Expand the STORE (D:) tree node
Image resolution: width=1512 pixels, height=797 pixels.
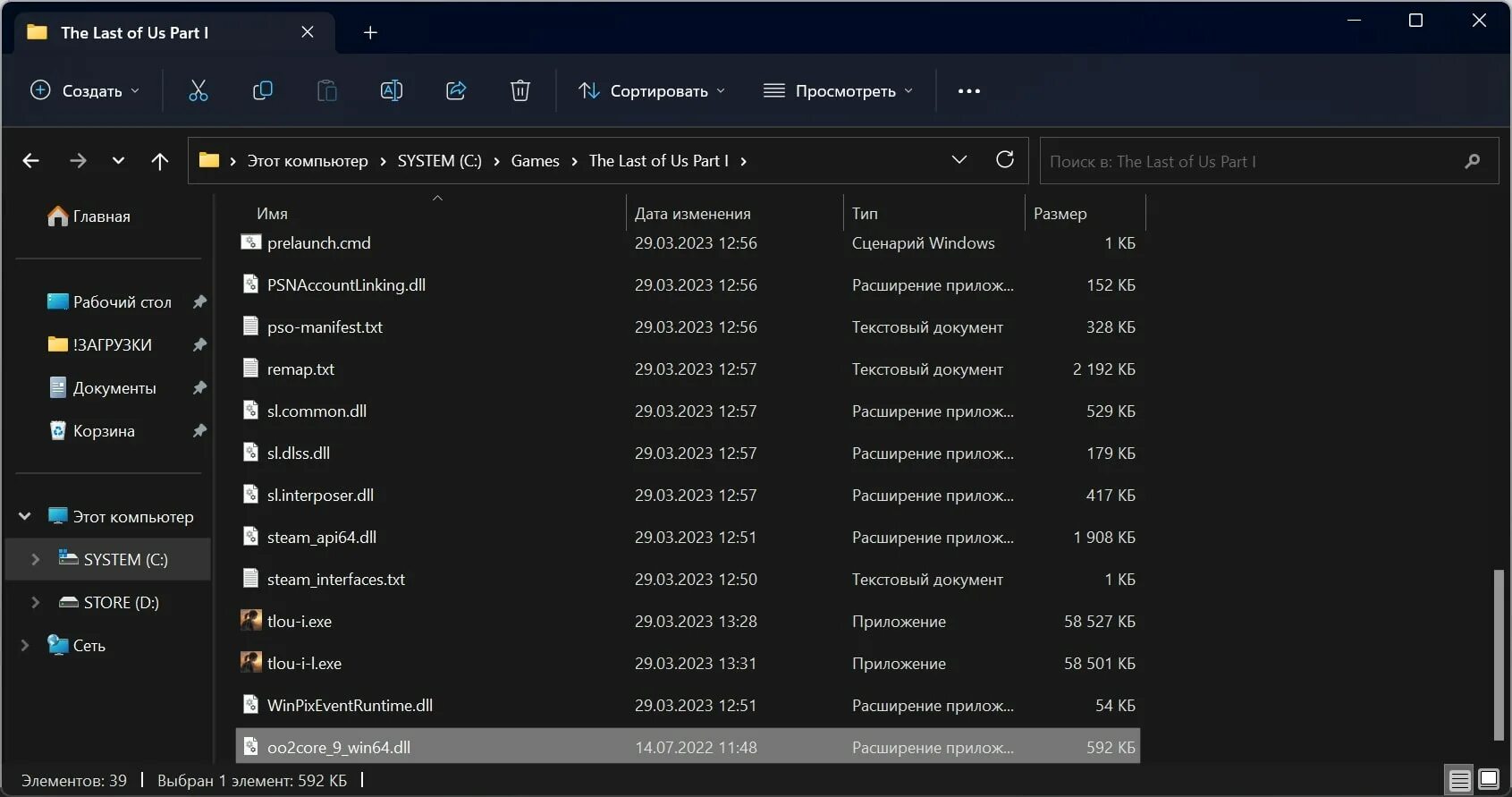[36, 602]
